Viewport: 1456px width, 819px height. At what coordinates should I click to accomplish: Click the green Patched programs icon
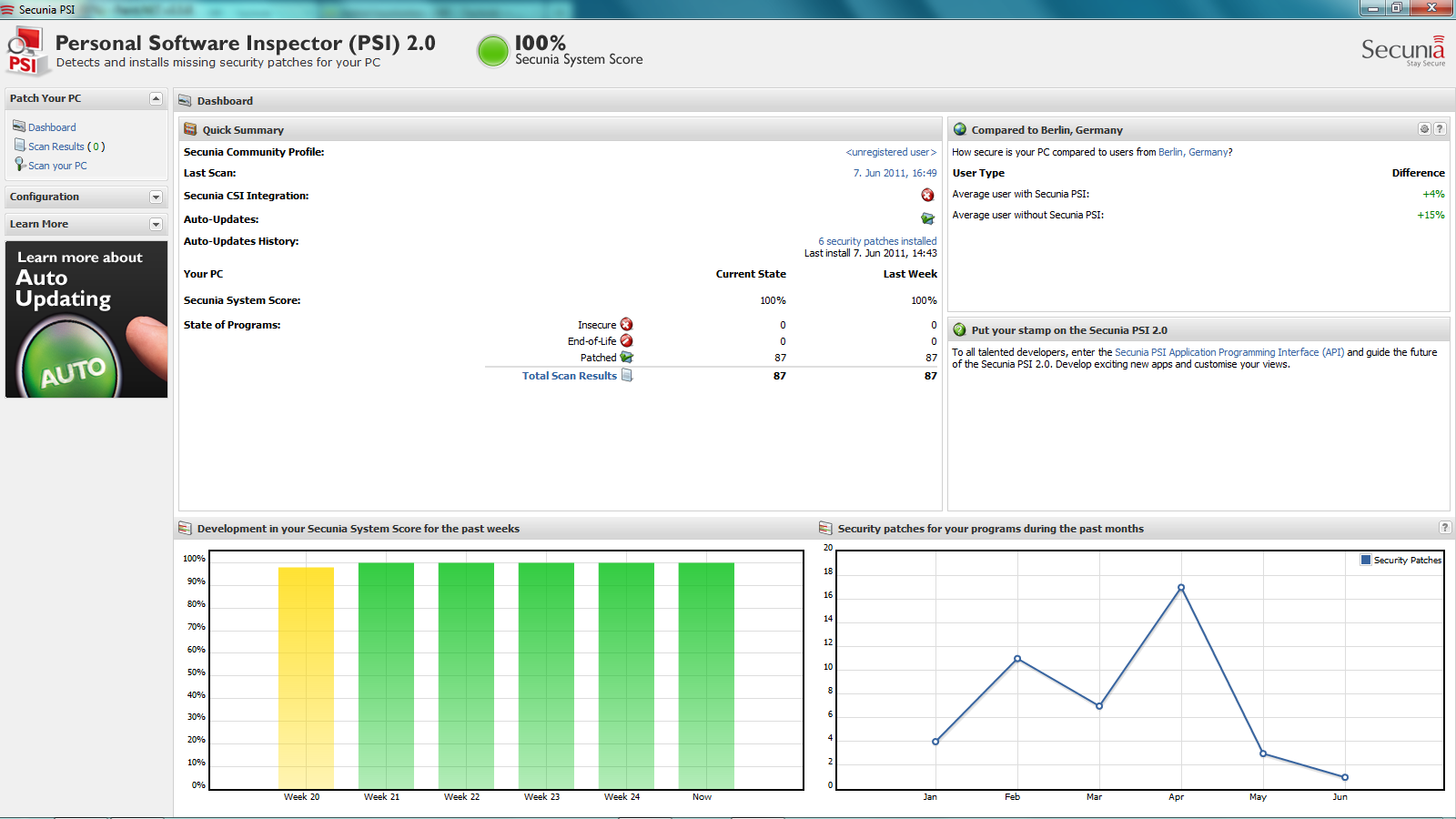(x=626, y=358)
